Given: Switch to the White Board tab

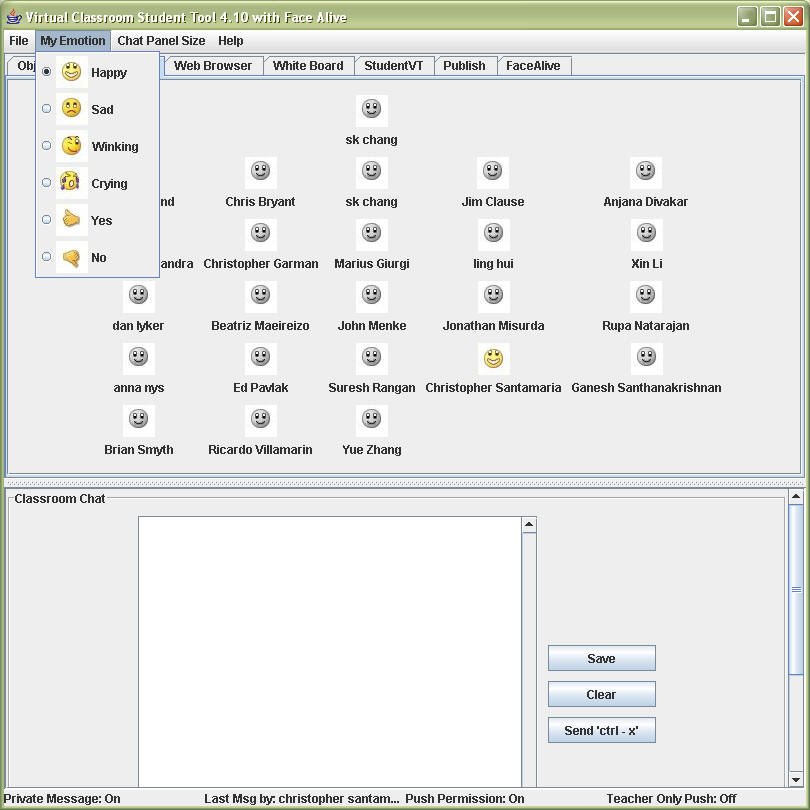Looking at the screenshot, I should click(308, 66).
